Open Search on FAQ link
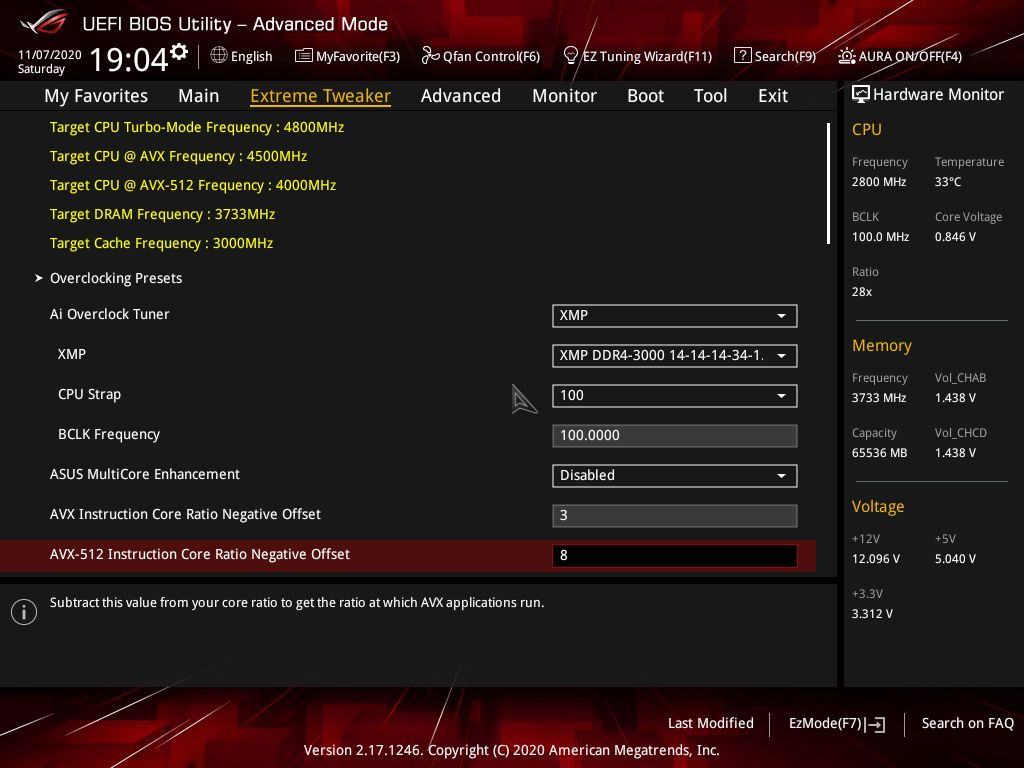The image size is (1024, 768). (x=967, y=724)
